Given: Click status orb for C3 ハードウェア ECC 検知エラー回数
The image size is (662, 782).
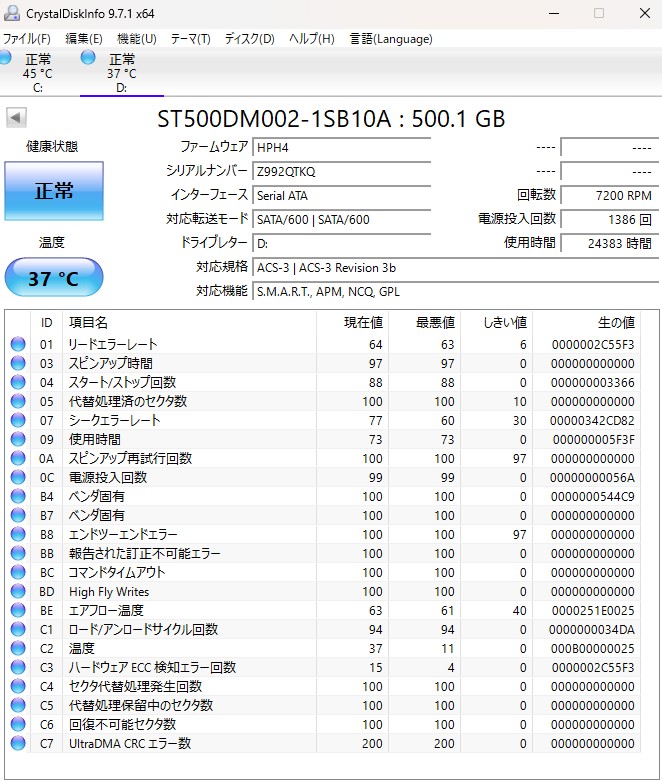Looking at the screenshot, I should 18,667.
